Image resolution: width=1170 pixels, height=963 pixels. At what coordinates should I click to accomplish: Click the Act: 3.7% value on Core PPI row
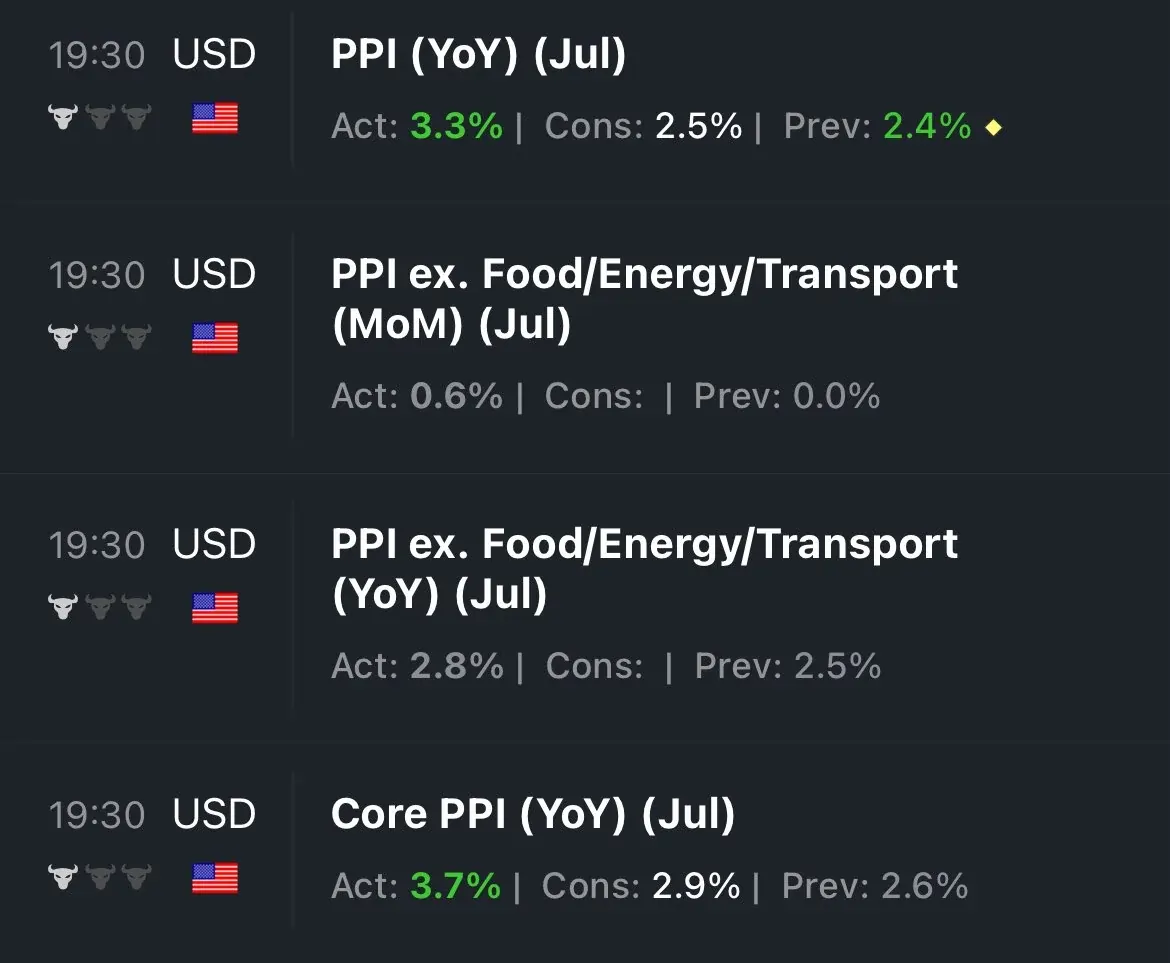click(x=456, y=887)
